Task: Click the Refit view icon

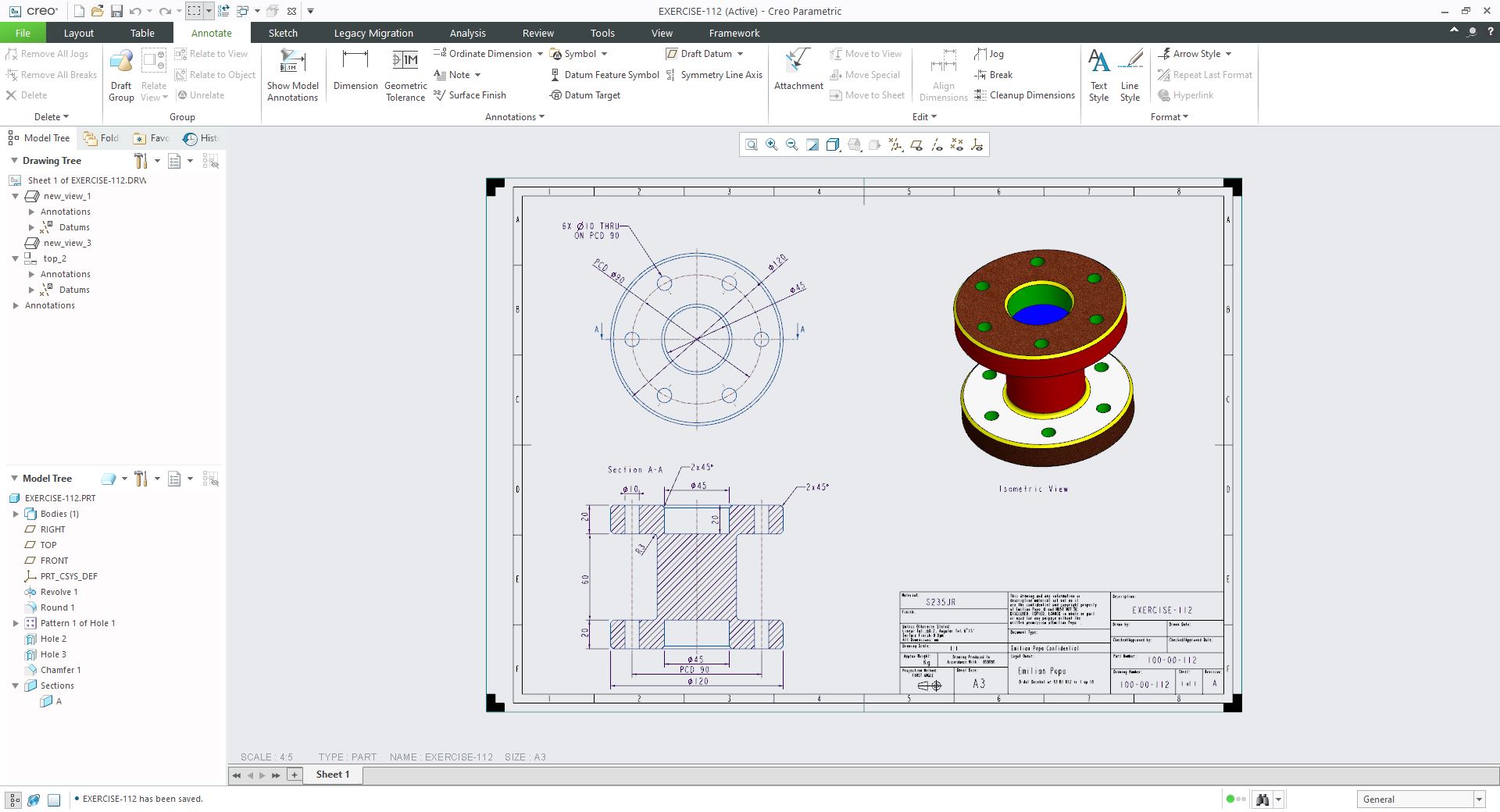Action: [751, 144]
